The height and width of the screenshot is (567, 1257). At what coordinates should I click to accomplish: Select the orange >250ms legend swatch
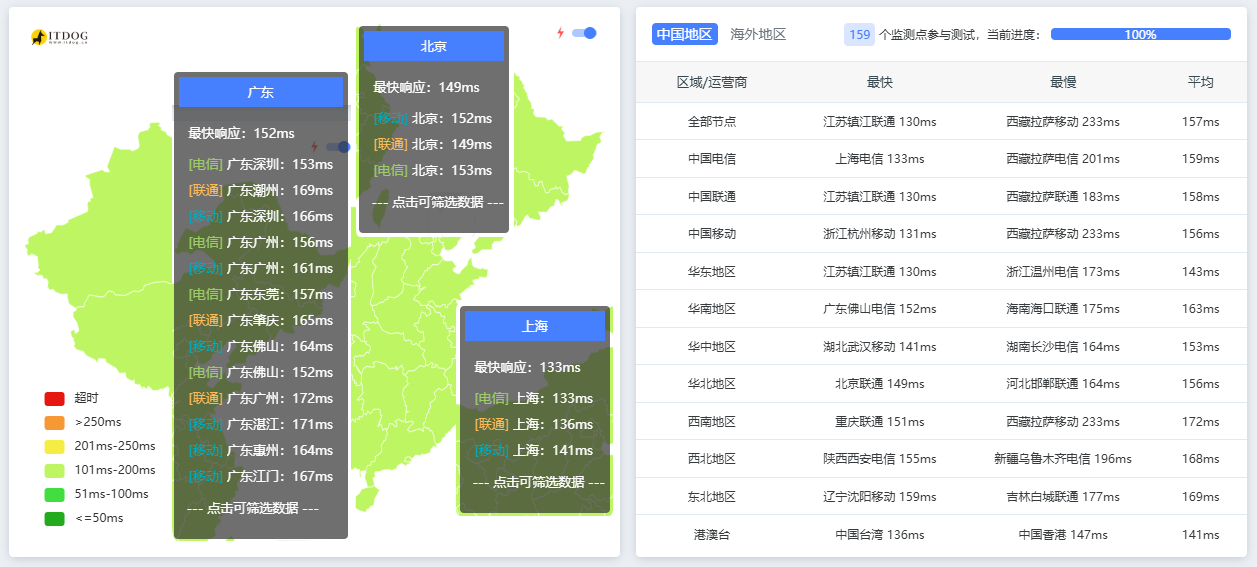pos(54,422)
